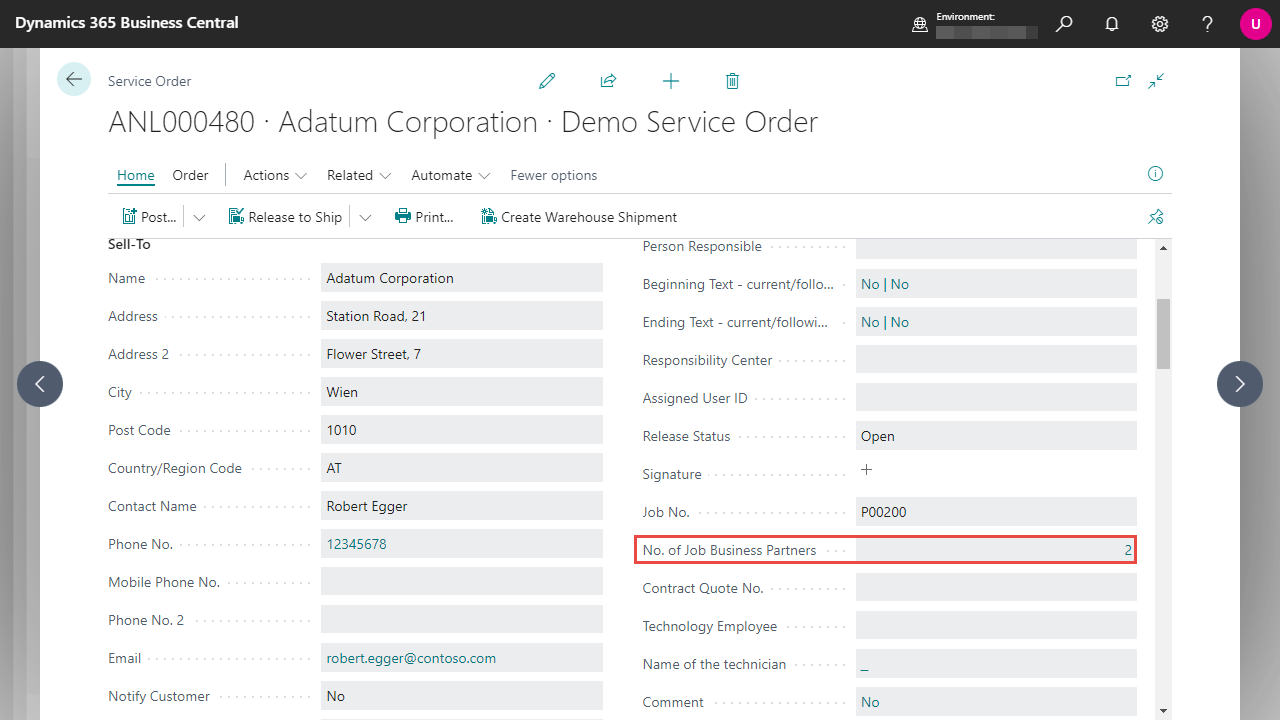This screenshot has height=720, width=1280.
Task: Delete the order using trash icon
Action: 732,81
